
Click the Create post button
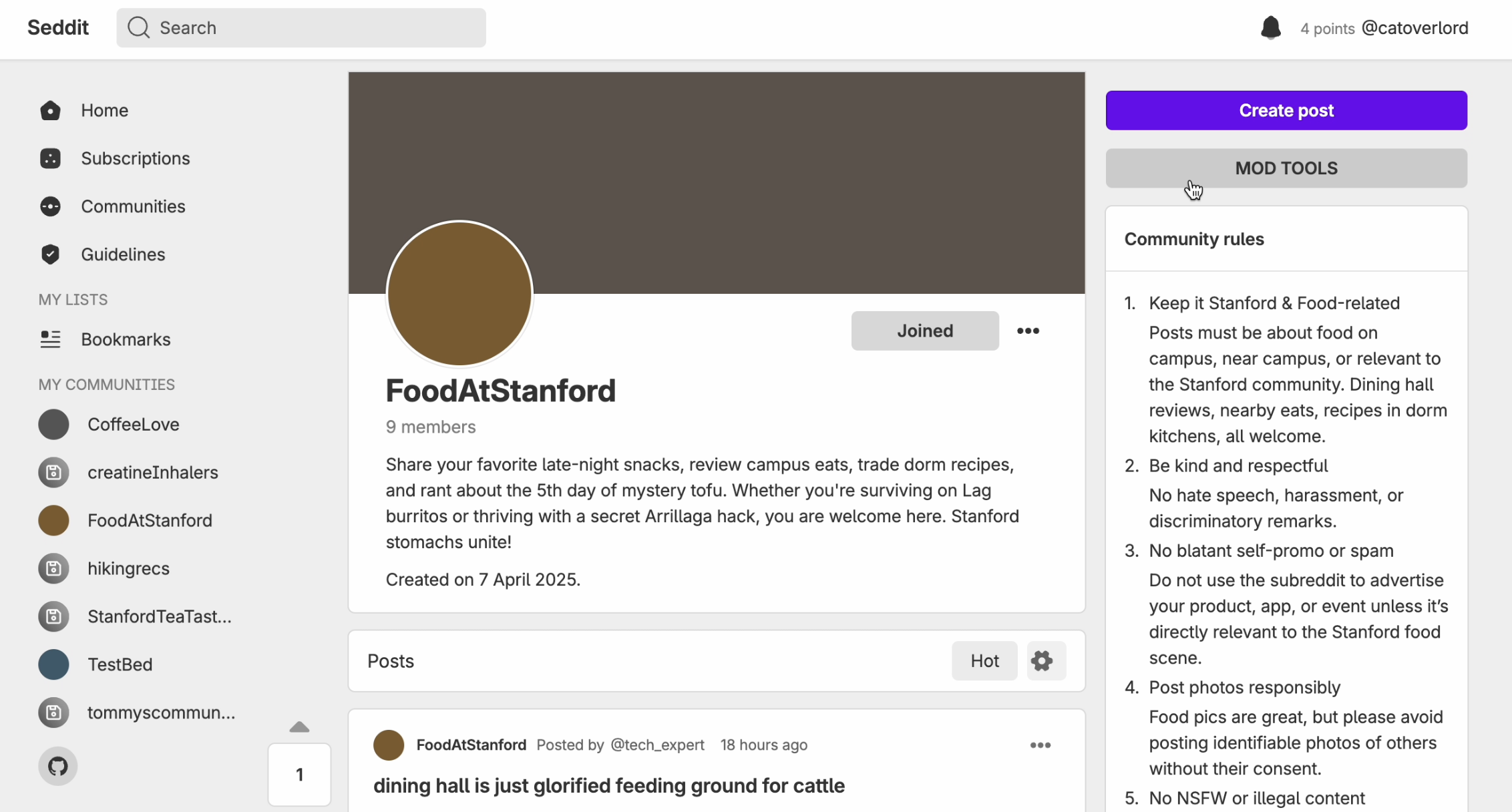(x=1286, y=110)
